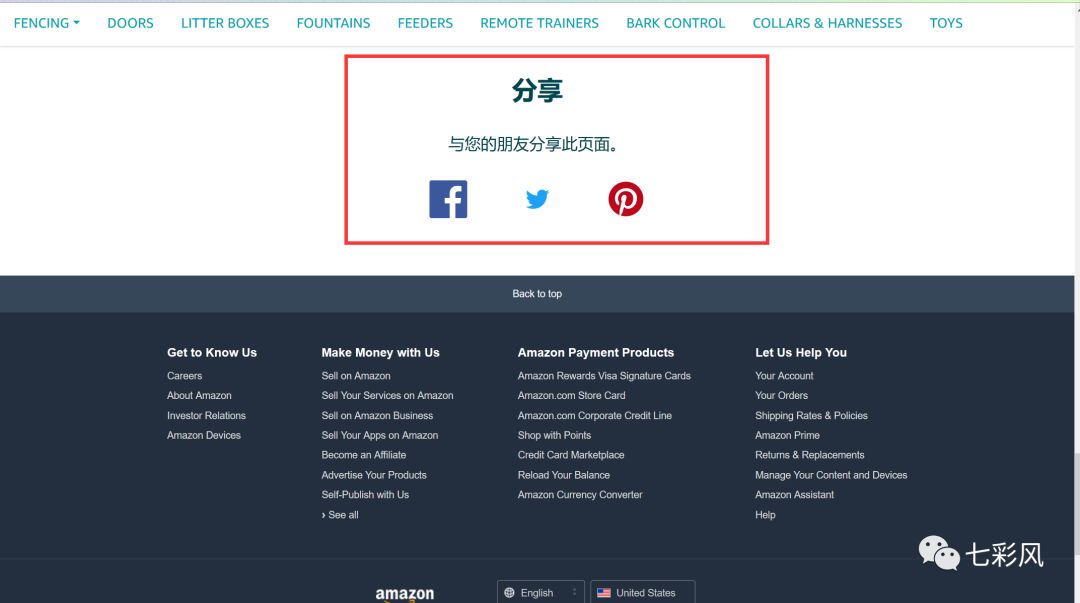Click the '分享' share heading
The width and height of the screenshot is (1080, 603).
(x=537, y=90)
